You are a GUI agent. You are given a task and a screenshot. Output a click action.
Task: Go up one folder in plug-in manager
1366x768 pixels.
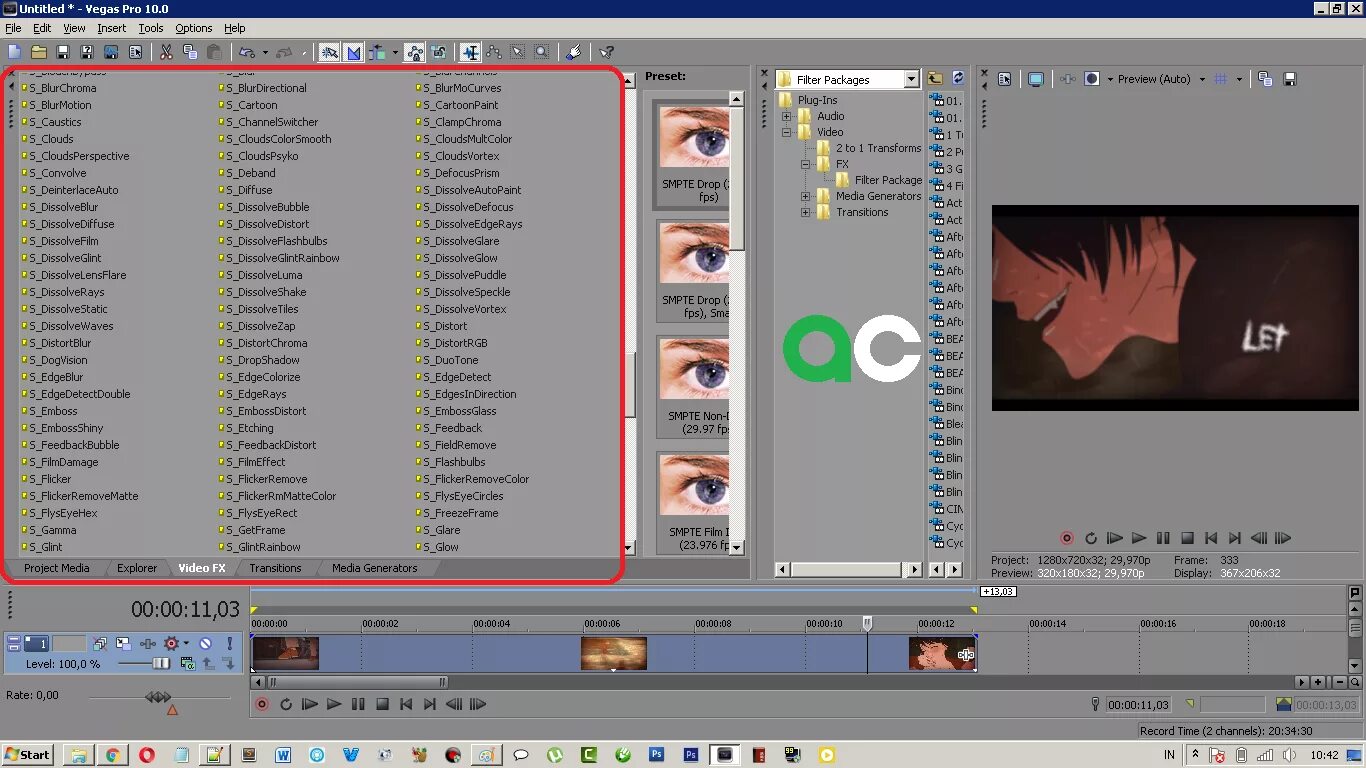tap(935, 78)
